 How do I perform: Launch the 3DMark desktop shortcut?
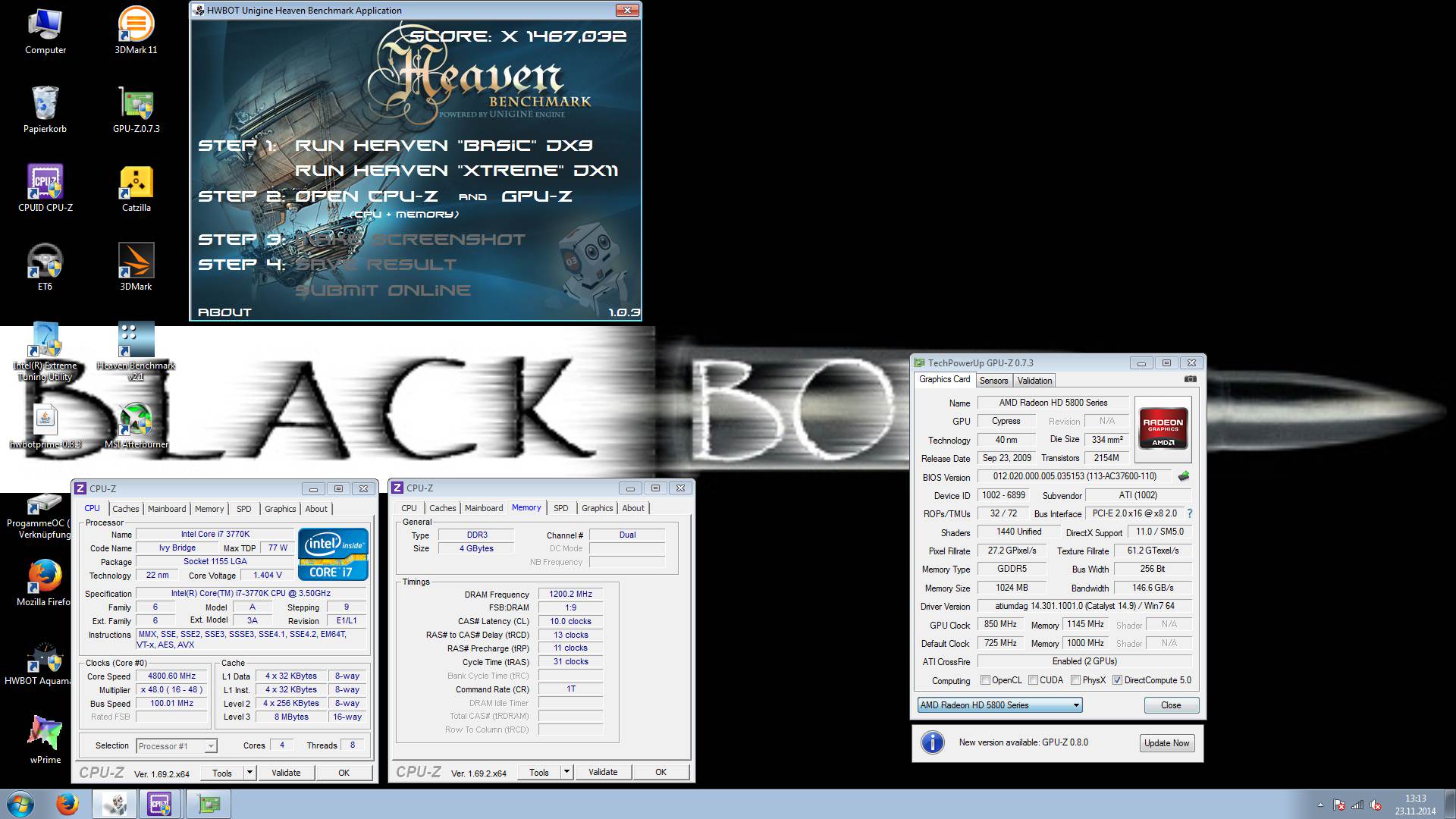tap(136, 267)
